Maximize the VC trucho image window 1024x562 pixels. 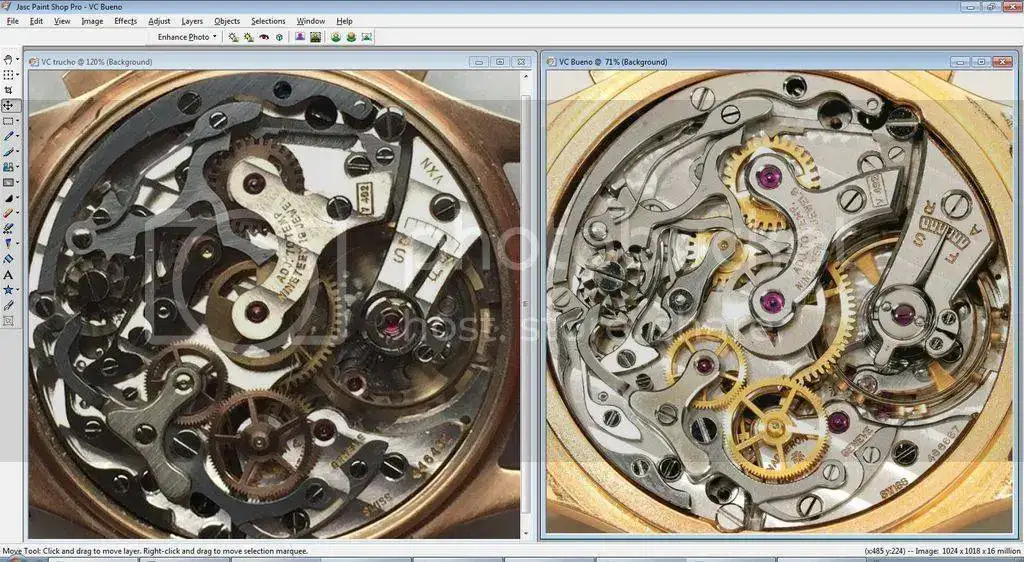point(500,62)
